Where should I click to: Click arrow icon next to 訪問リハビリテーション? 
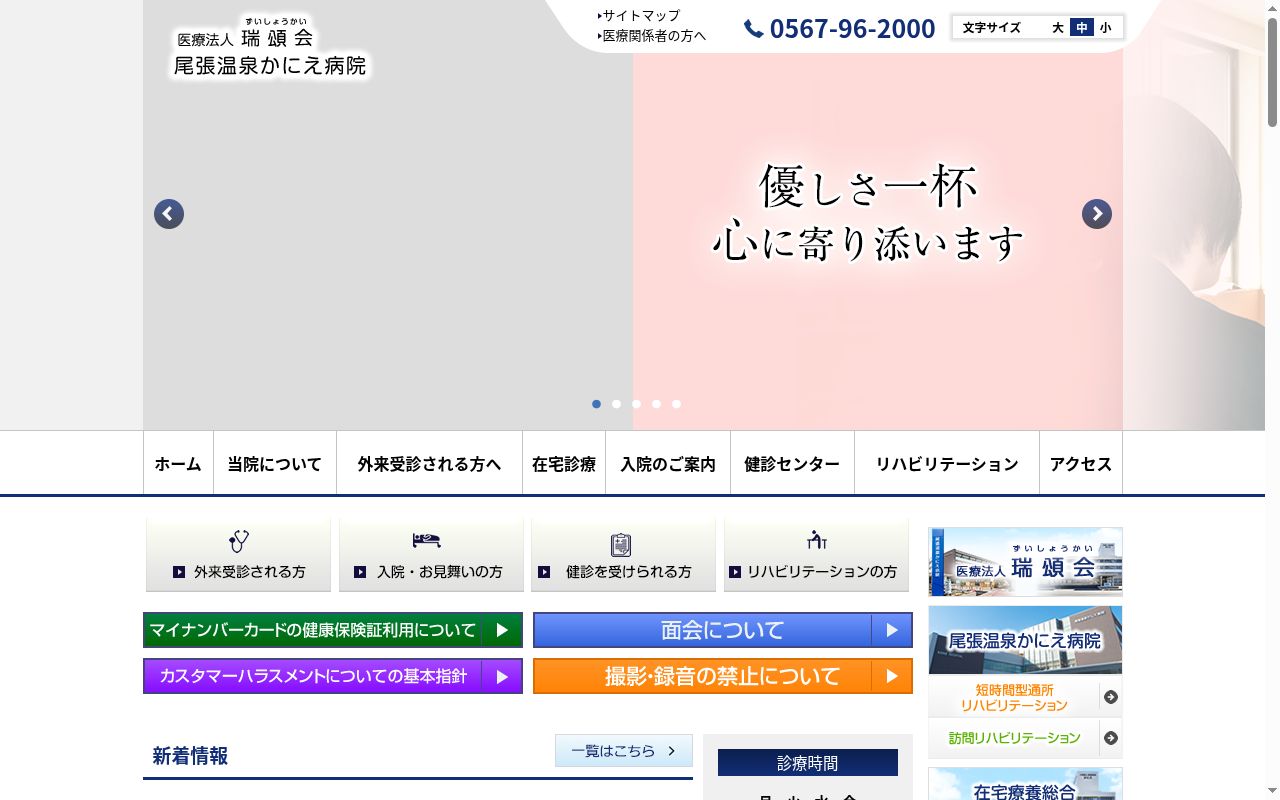coord(1110,738)
